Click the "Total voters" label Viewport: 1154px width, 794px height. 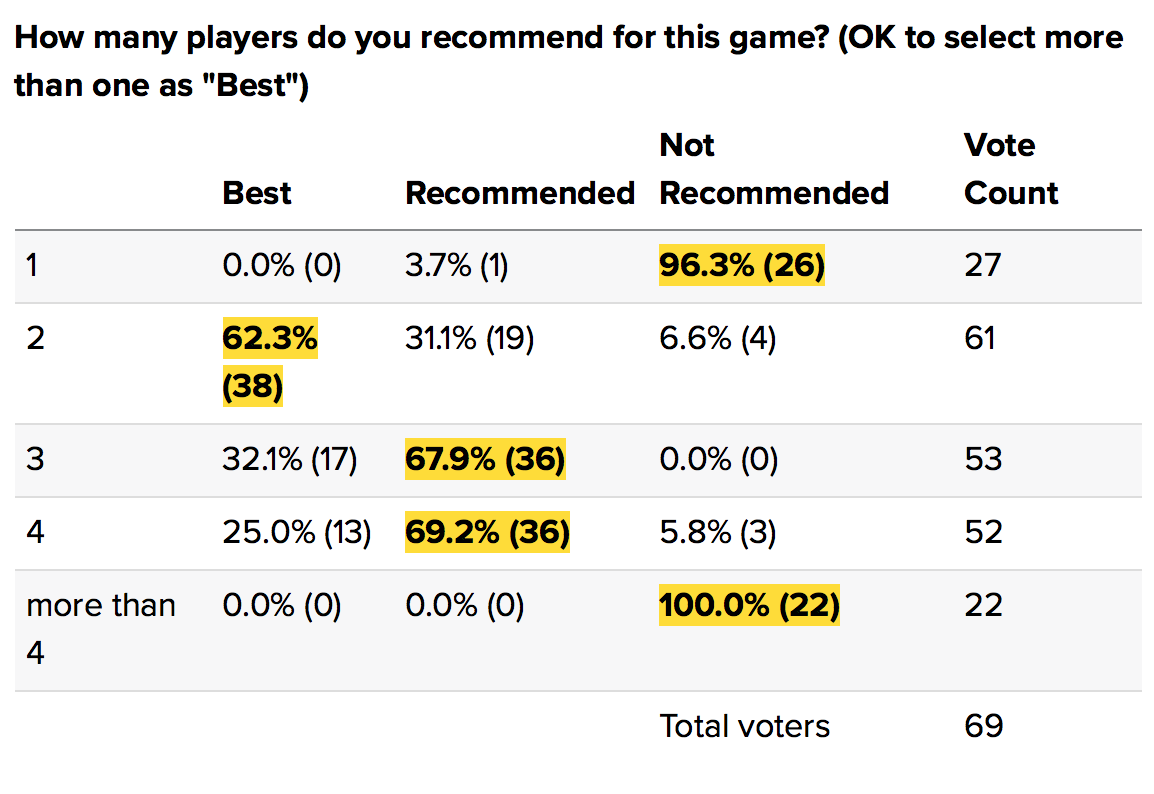click(x=744, y=726)
